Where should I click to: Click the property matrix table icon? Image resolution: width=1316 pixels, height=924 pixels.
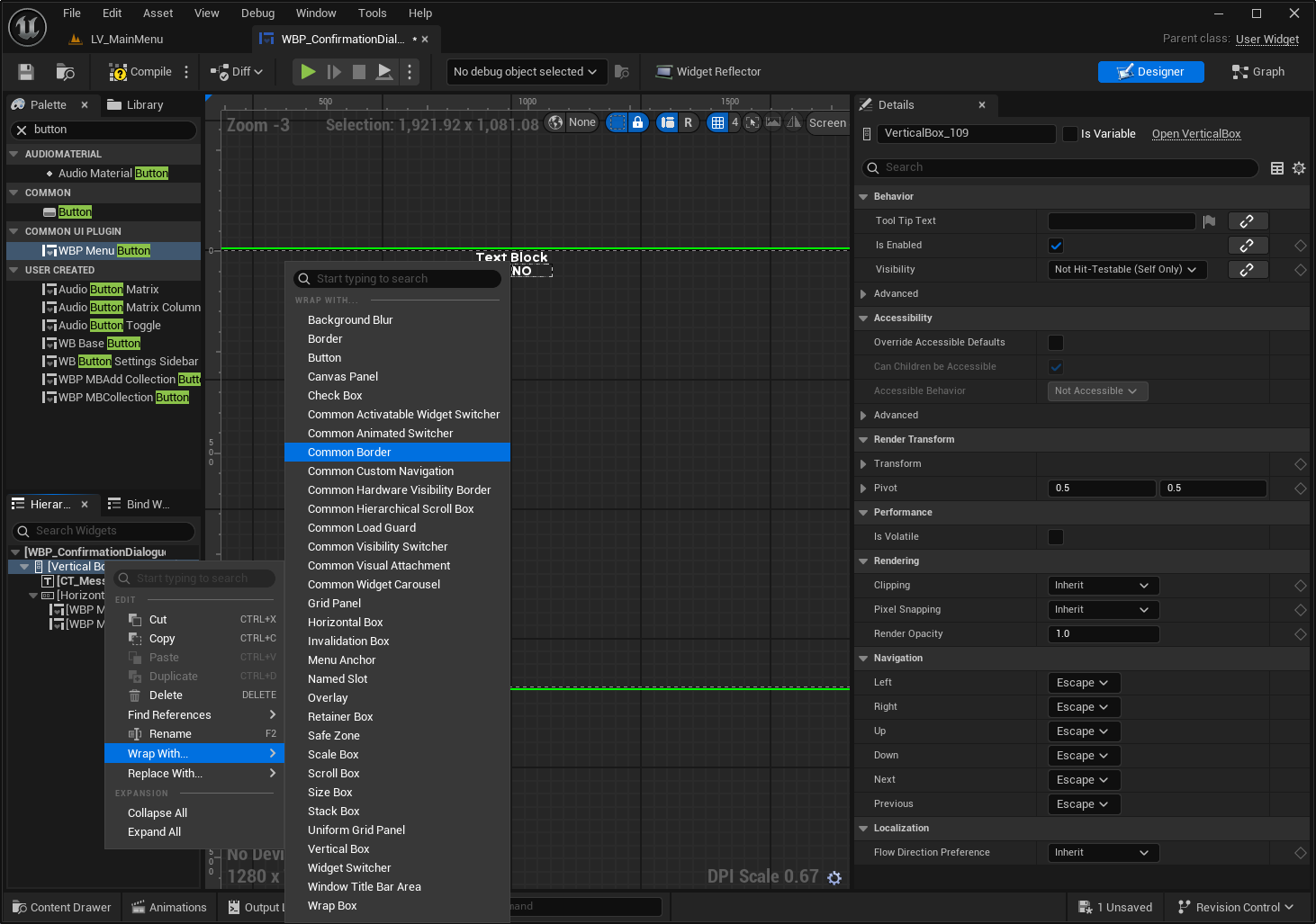1276,168
